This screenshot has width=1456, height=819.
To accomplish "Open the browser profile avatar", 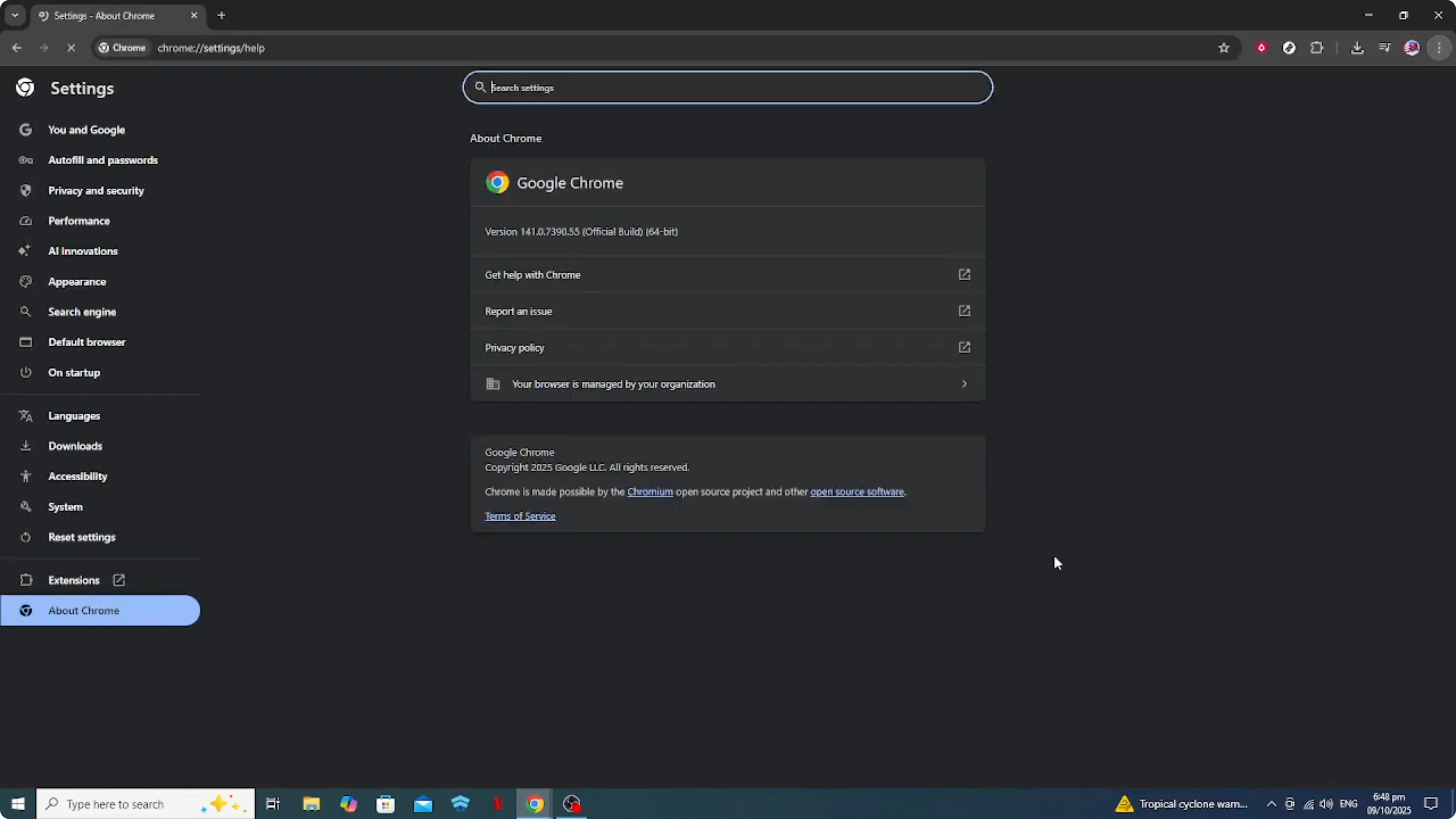I will pyautogui.click(x=1412, y=47).
